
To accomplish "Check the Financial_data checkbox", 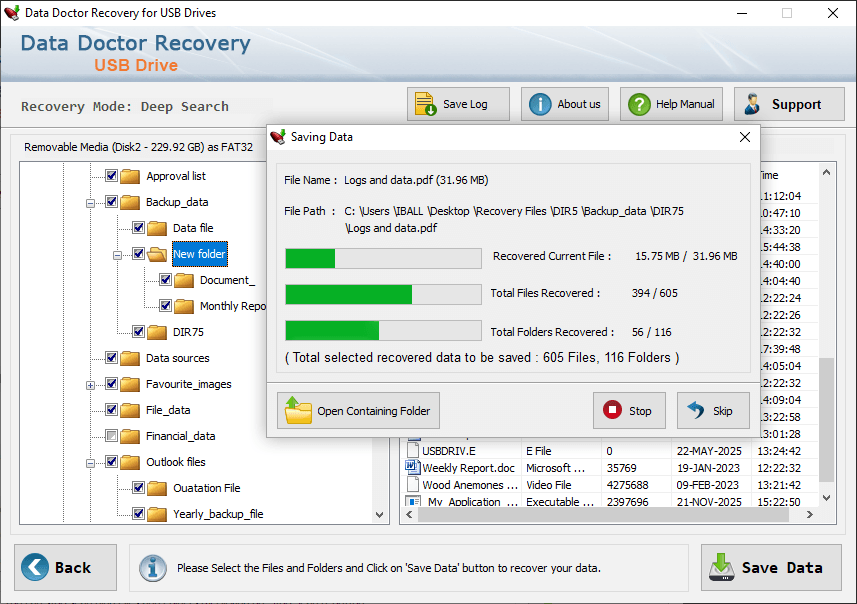I will 111,436.
